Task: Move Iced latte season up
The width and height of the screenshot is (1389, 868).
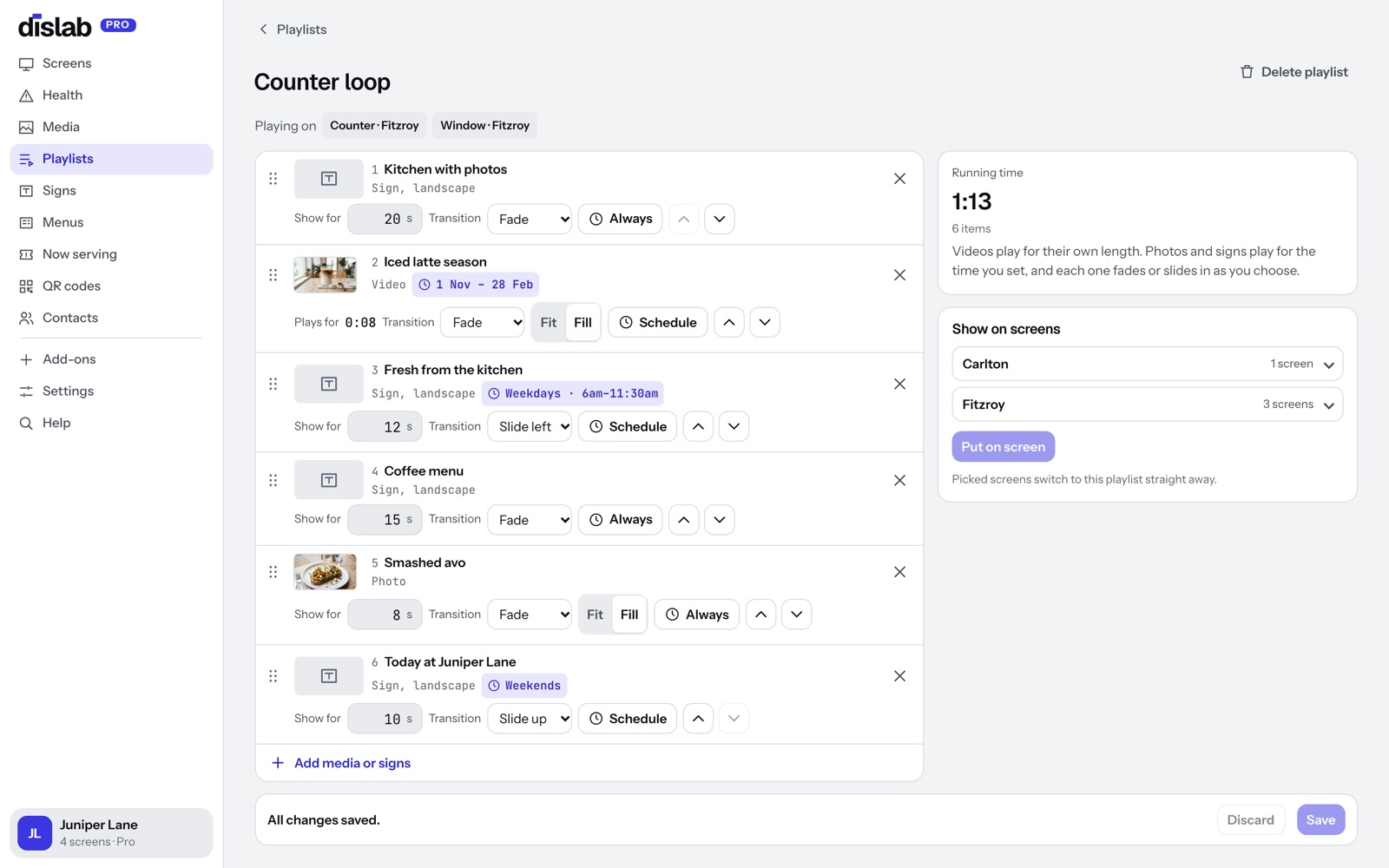Action: point(729,323)
